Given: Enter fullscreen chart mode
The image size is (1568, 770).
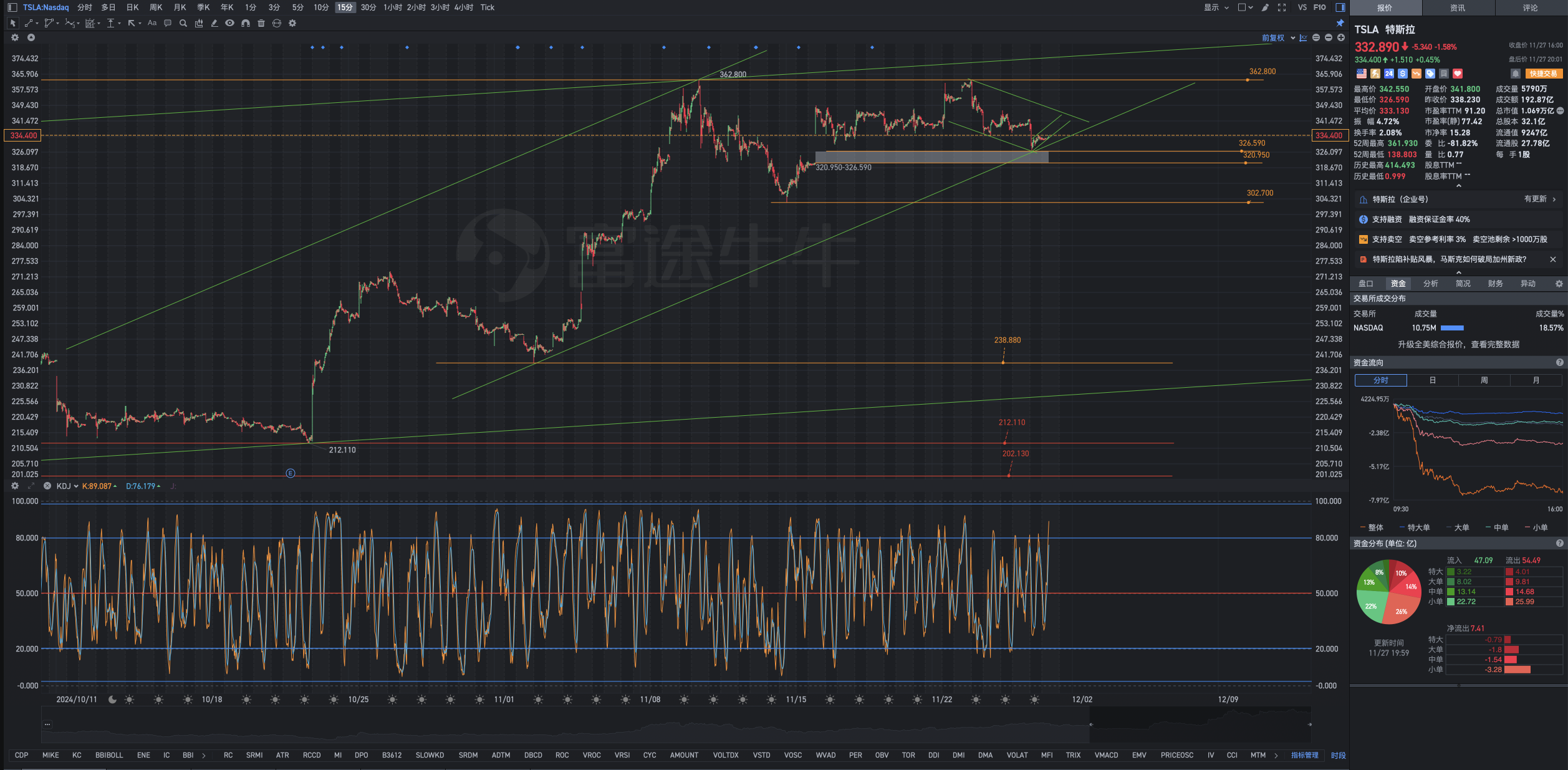Looking at the screenshot, I should coord(1282,7).
